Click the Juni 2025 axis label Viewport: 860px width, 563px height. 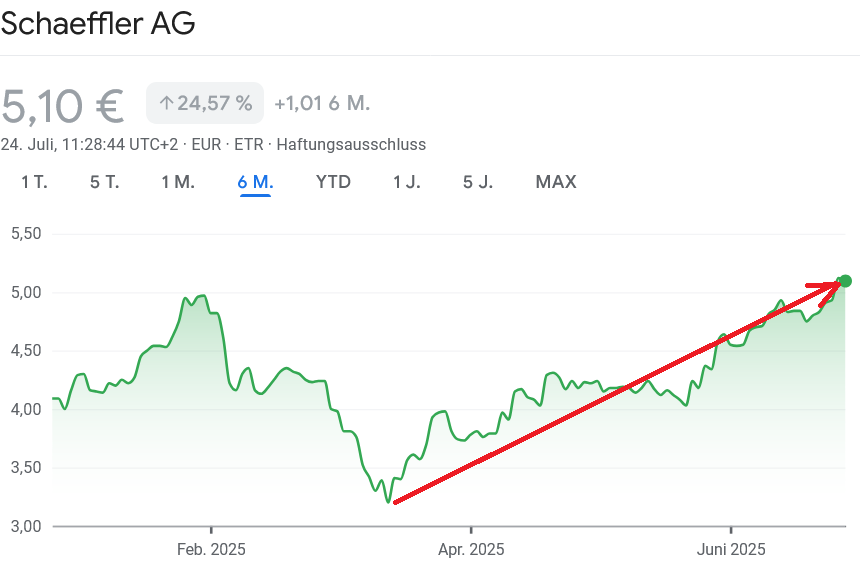point(731,549)
